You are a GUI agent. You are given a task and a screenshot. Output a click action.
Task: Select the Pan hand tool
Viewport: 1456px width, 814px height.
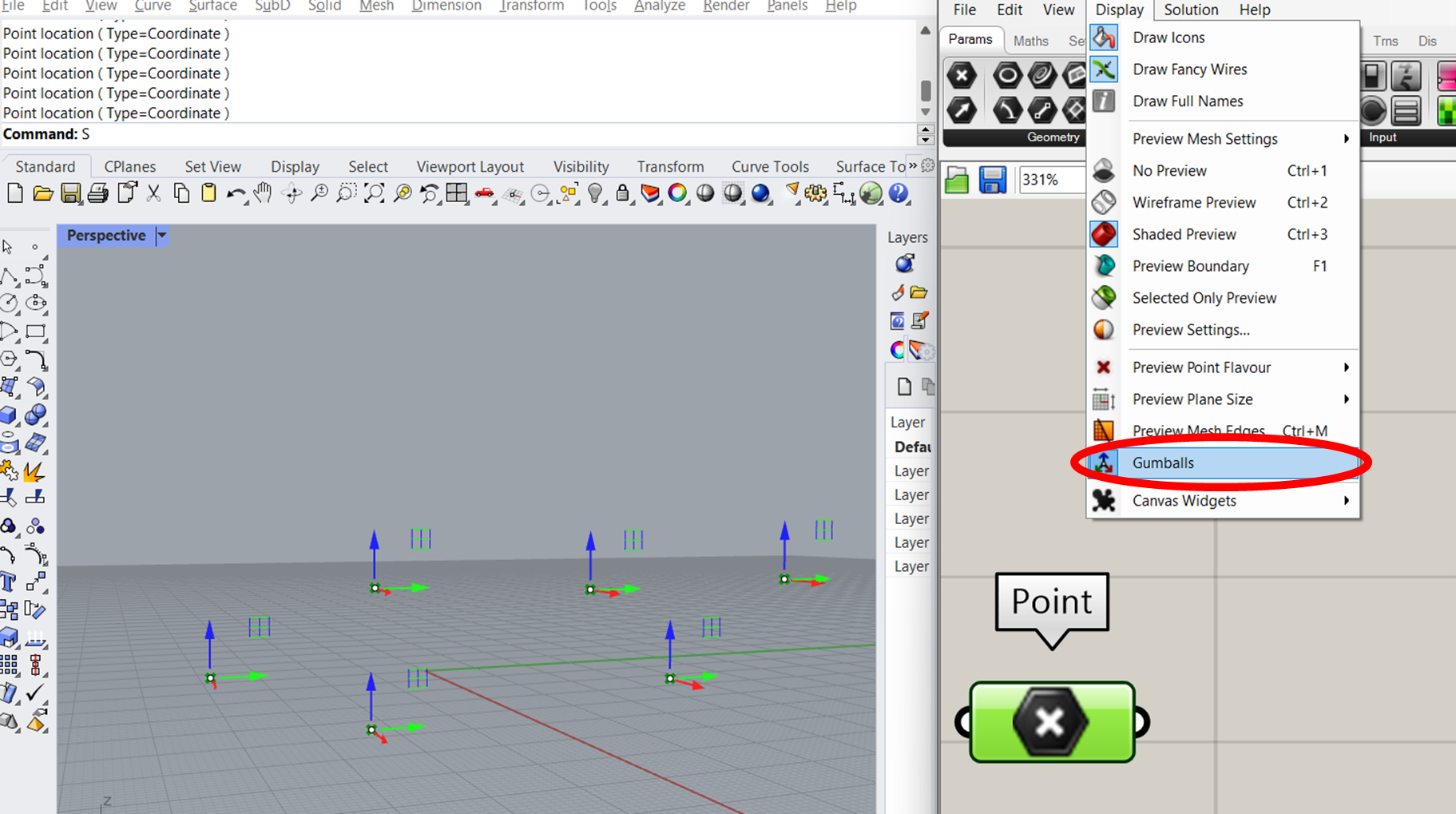[x=263, y=193]
